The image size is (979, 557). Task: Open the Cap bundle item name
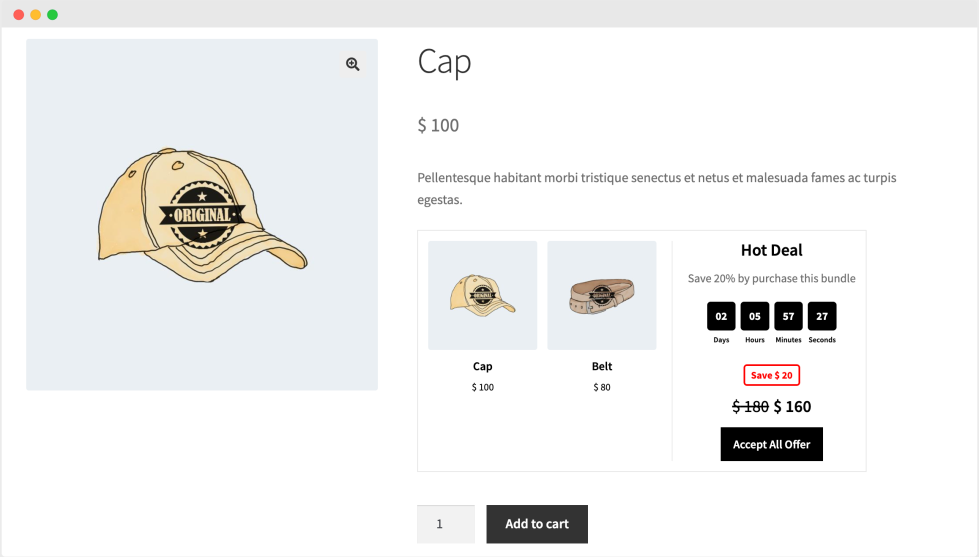click(482, 366)
